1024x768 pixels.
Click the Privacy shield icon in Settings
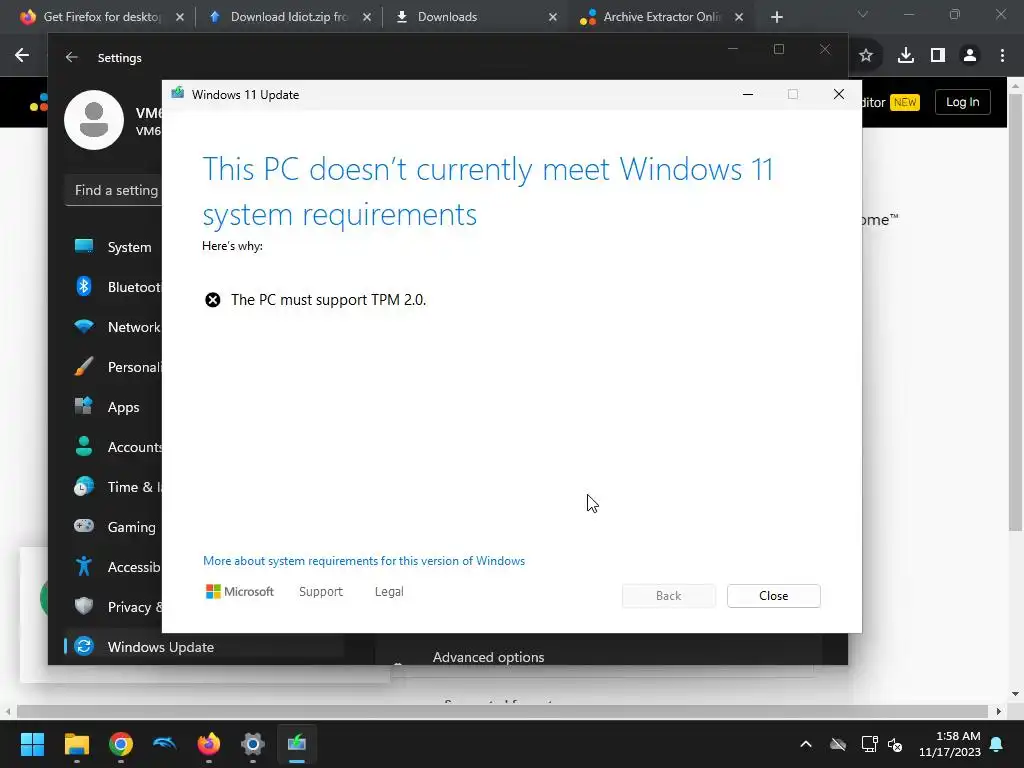pyautogui.click(x=84, y=606)
